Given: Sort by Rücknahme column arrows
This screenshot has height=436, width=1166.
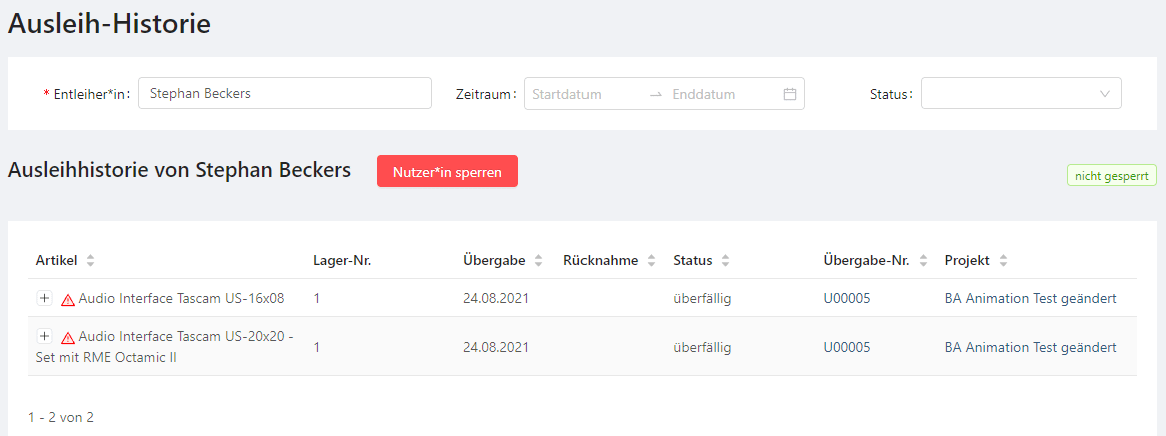Looking at the screenshot, I should [651, 261].
